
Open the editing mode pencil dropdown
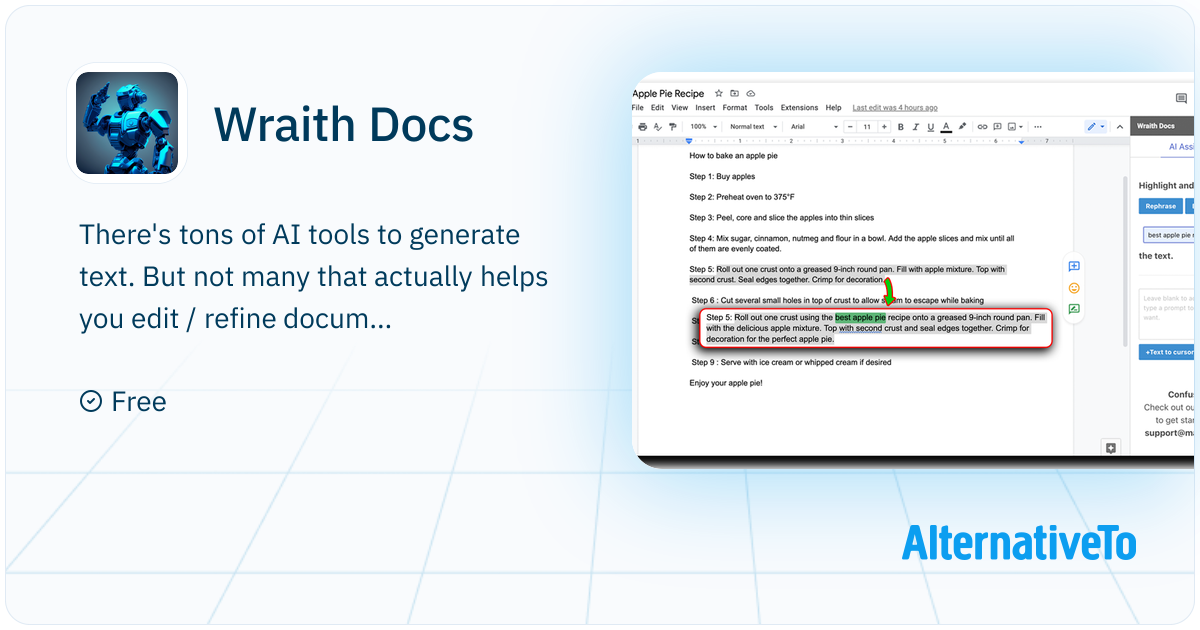(1096, 127)
